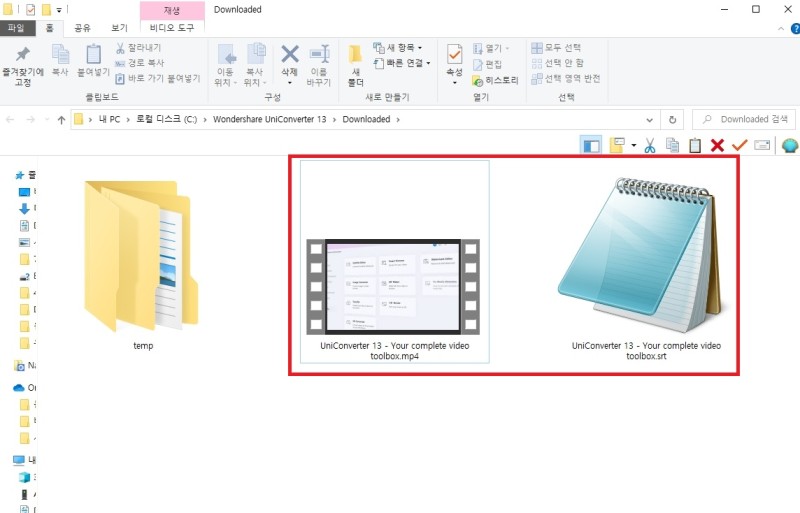Select the UniConverter 13 toolbox.mp4 video file
Image resolution: width=800 pixels, height=513 pixels.
394,261
